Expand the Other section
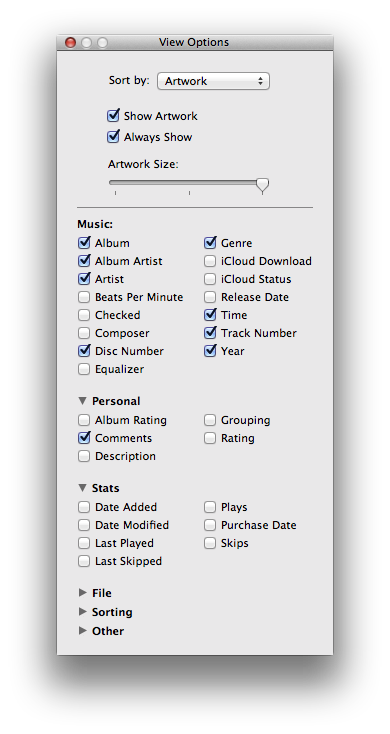This screenshot has height=734, width=390. click(83, 631)
